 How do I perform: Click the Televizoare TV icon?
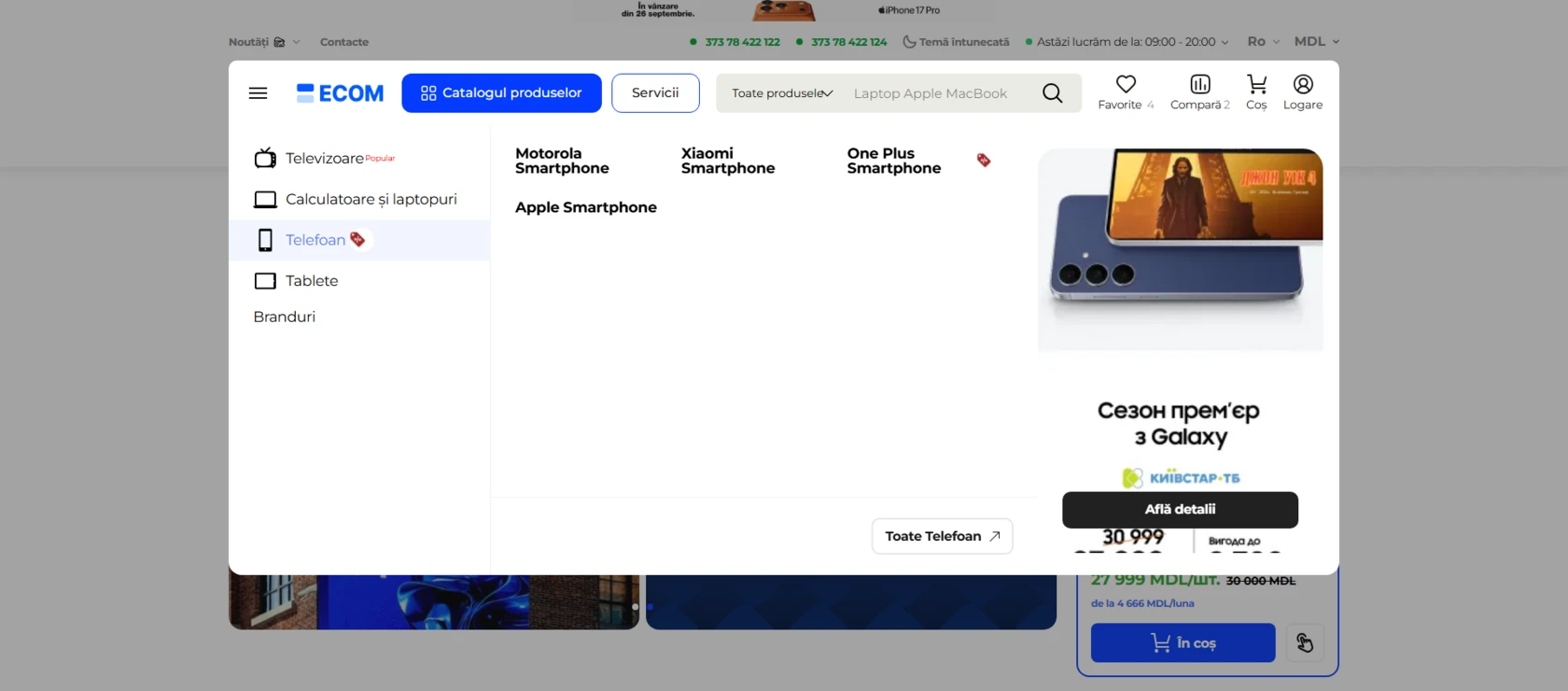(x=265, y=158)
